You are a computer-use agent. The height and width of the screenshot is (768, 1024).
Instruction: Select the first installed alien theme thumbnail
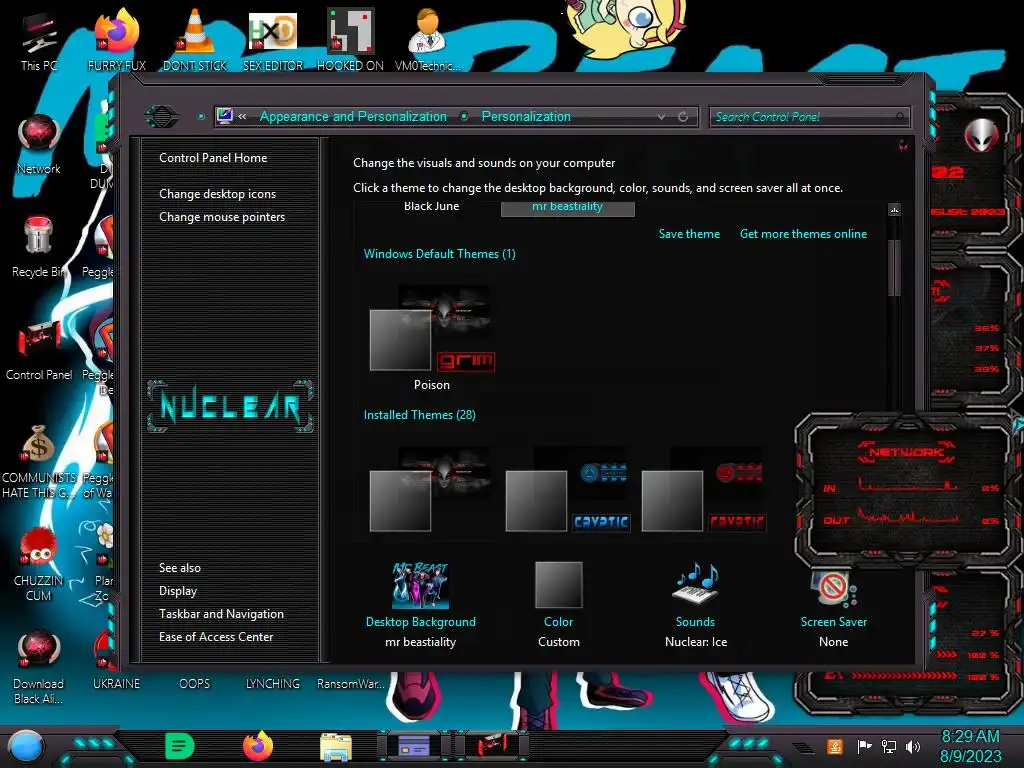[x=432, y=489]
